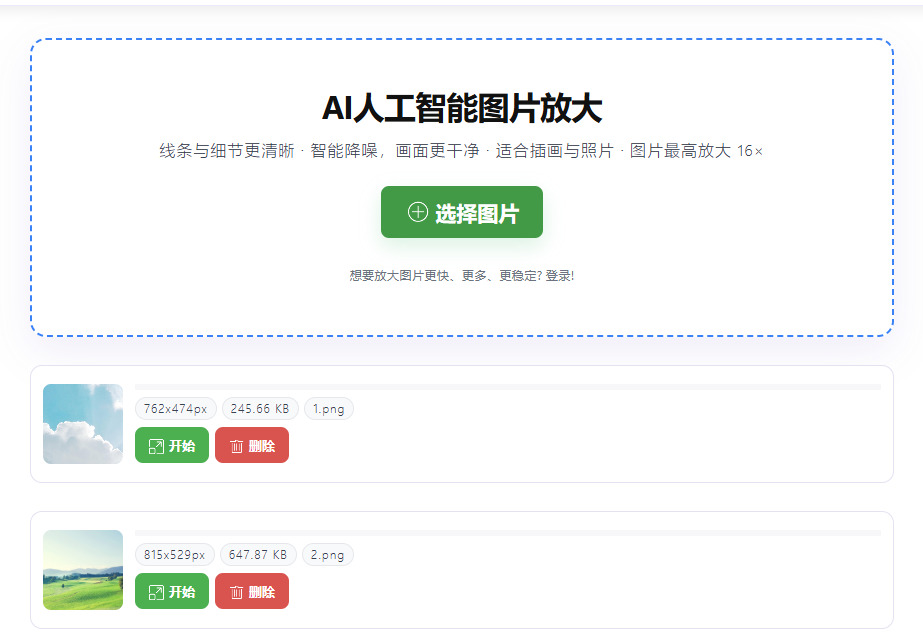Image resolution: width=923 pixels, height=637 pixels.
Task: Delete 1.png with the 删除 button
Action: pos(252,445)
